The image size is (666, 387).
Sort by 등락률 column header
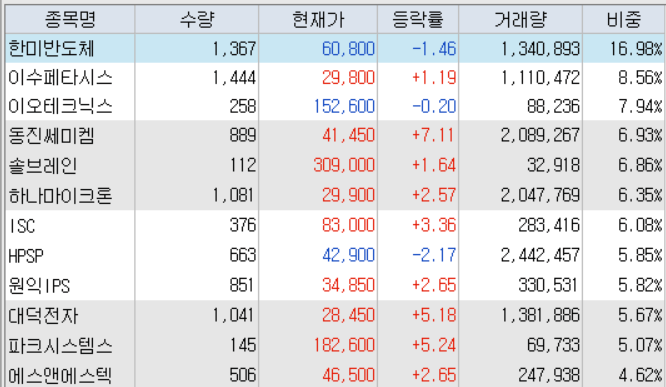(x=418, y=20)
